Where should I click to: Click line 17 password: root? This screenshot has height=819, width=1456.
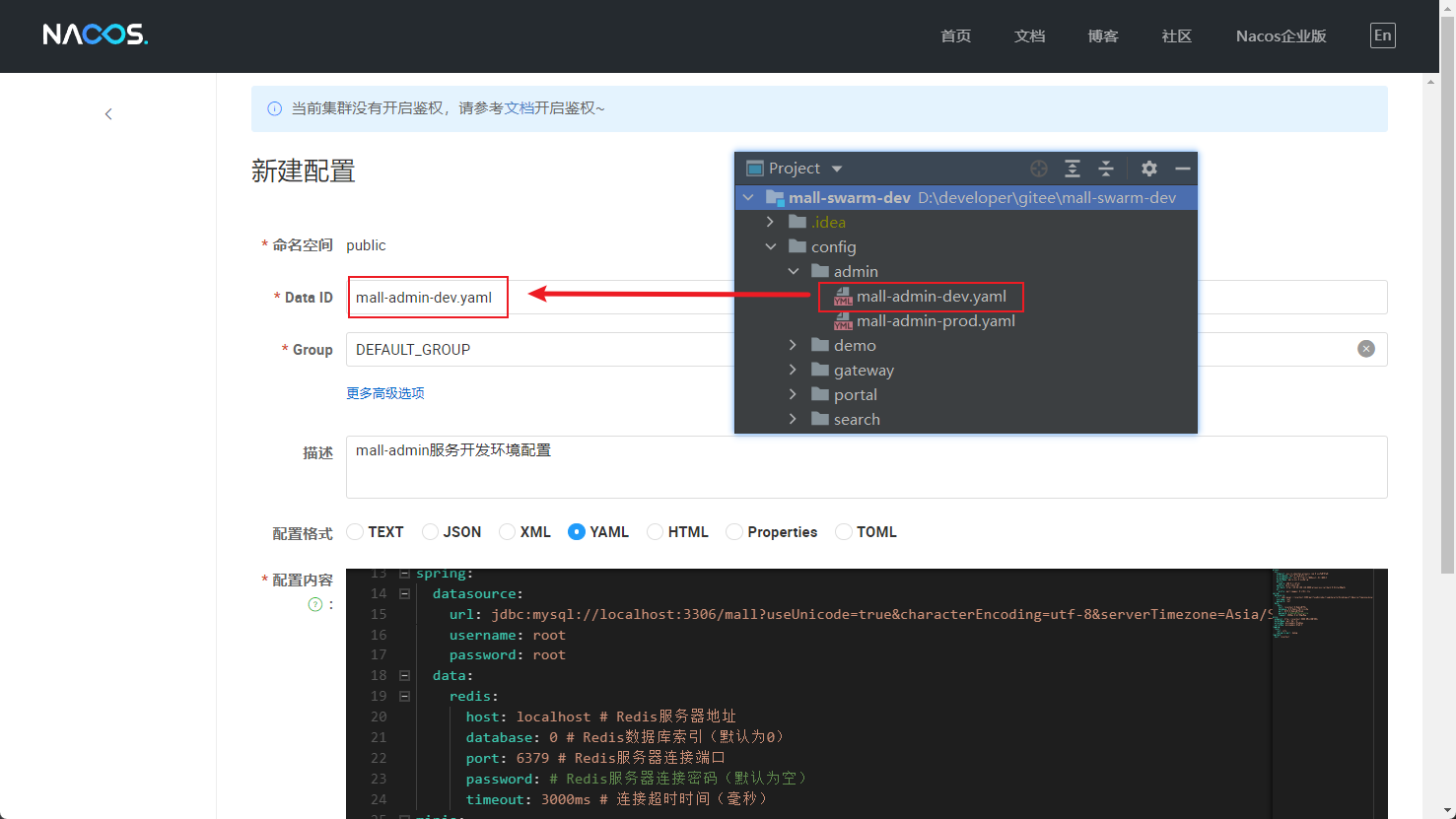point(508,655)
